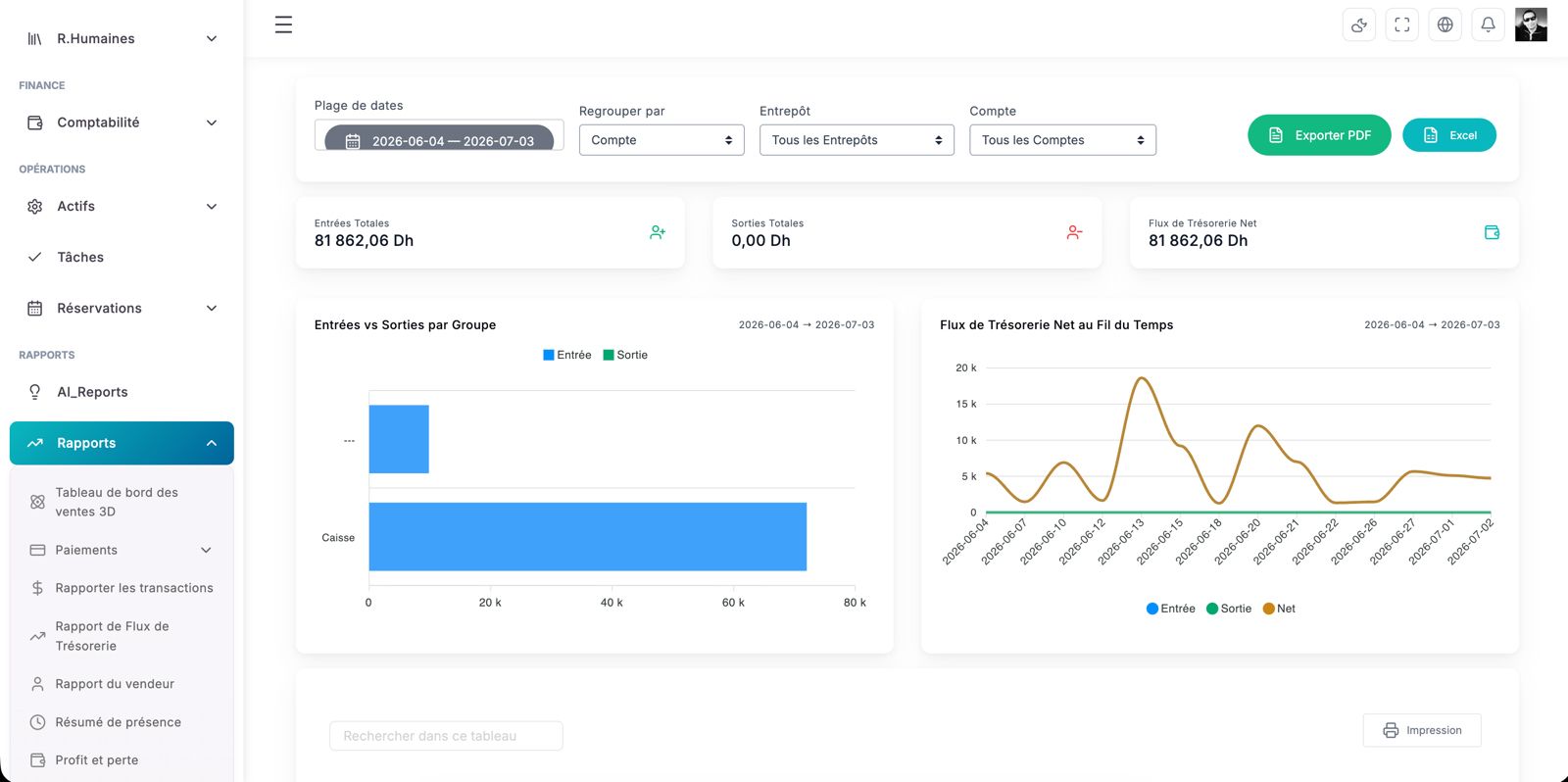The height and width of the screenshot is (782, 1568).
Task: Toggle Entrée series in line chart legend
Action: [x=1171, y=609]
